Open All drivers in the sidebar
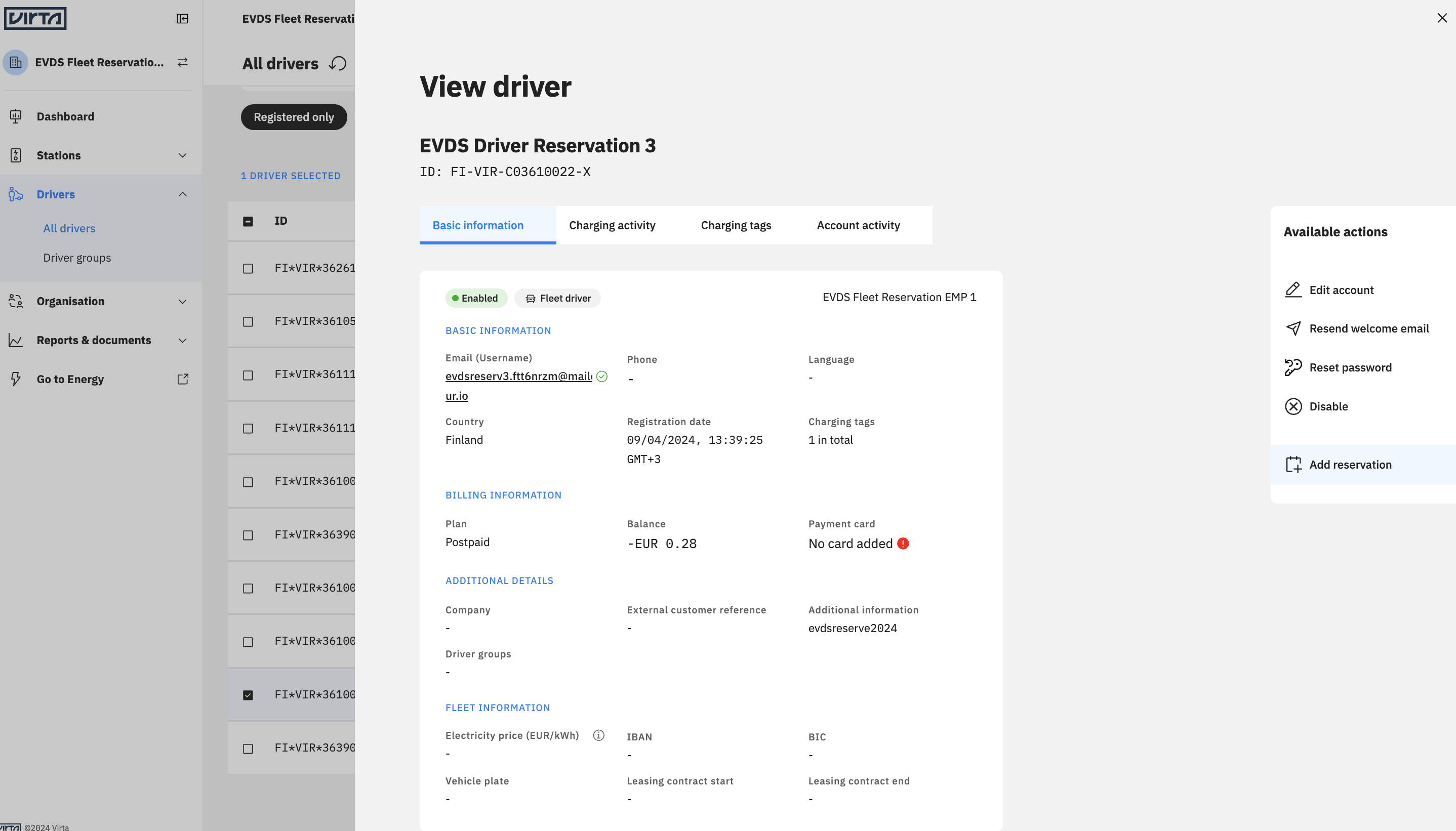This screenshot has height=831, width=1456. pyautogui.click(x=69, y=228)
